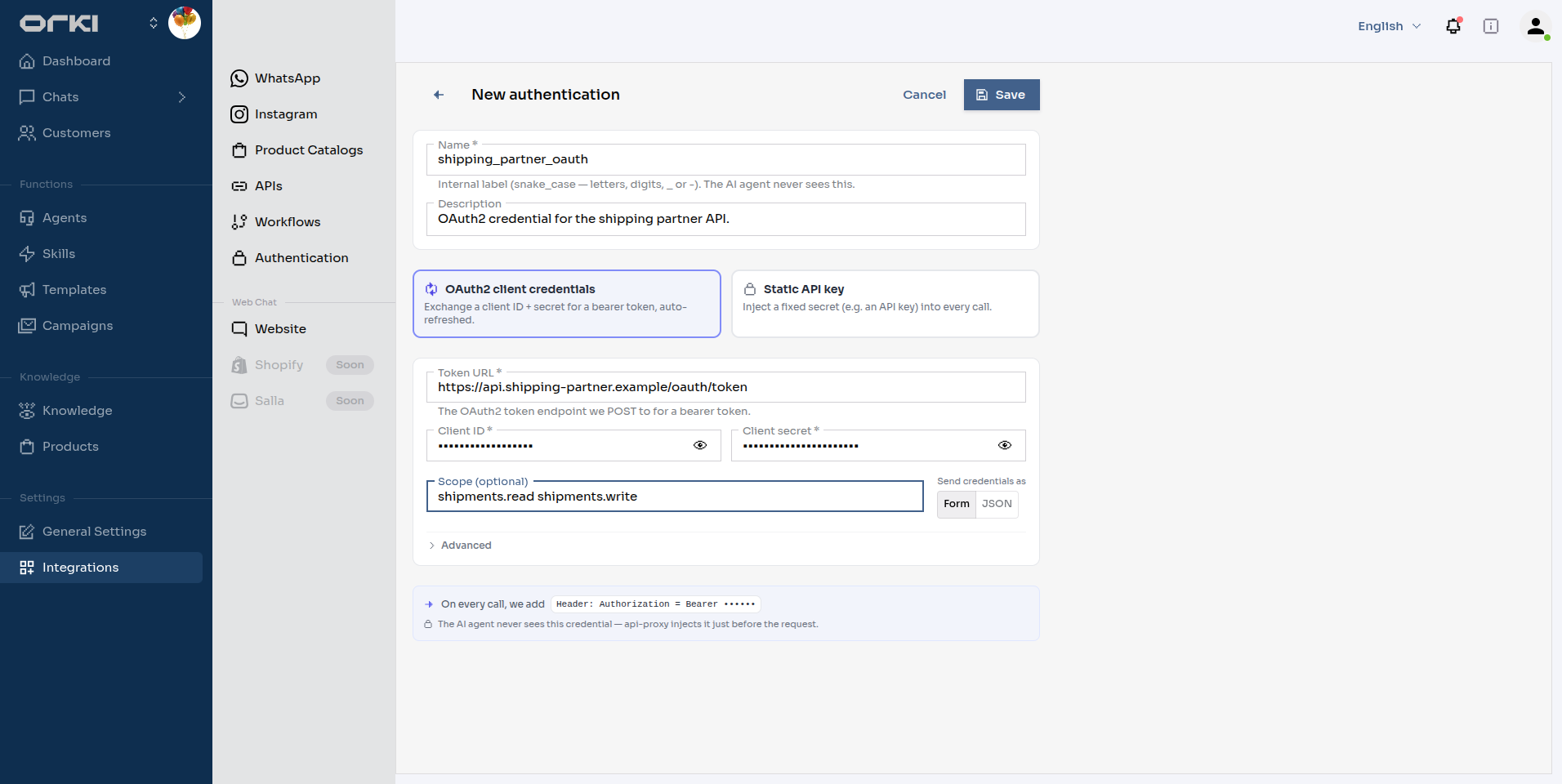1562x784 pixels.
Task: Open Skills in the sidebar
Action: point(101,254)
